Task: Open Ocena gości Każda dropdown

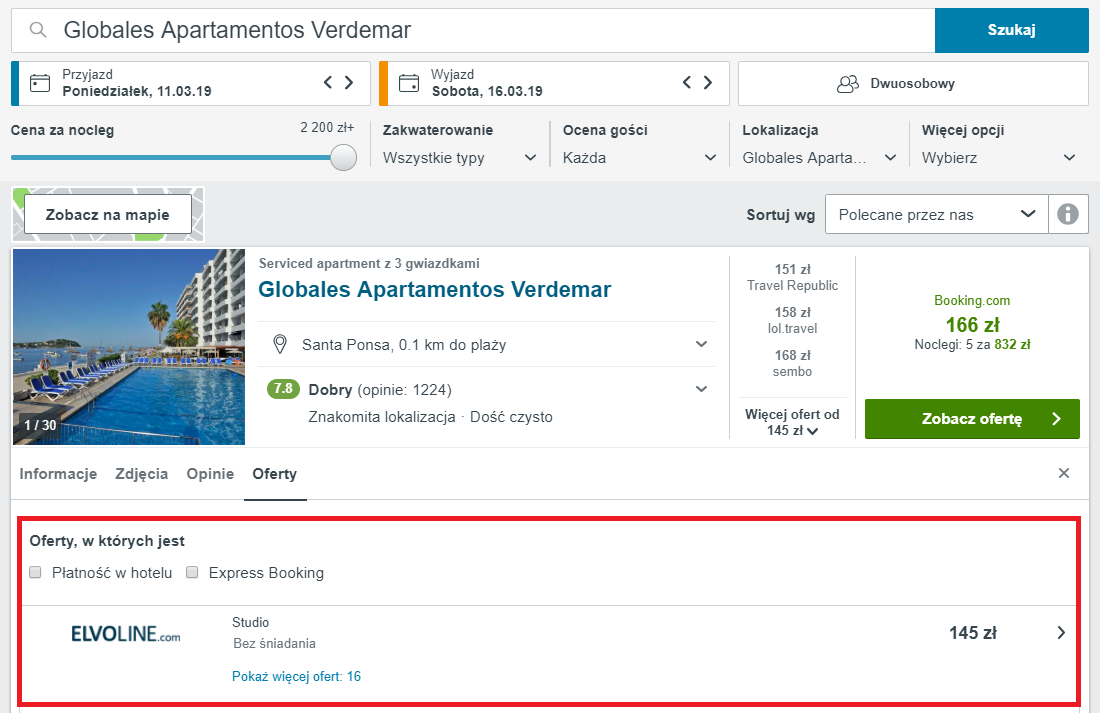Action: (x=640, y=158)
